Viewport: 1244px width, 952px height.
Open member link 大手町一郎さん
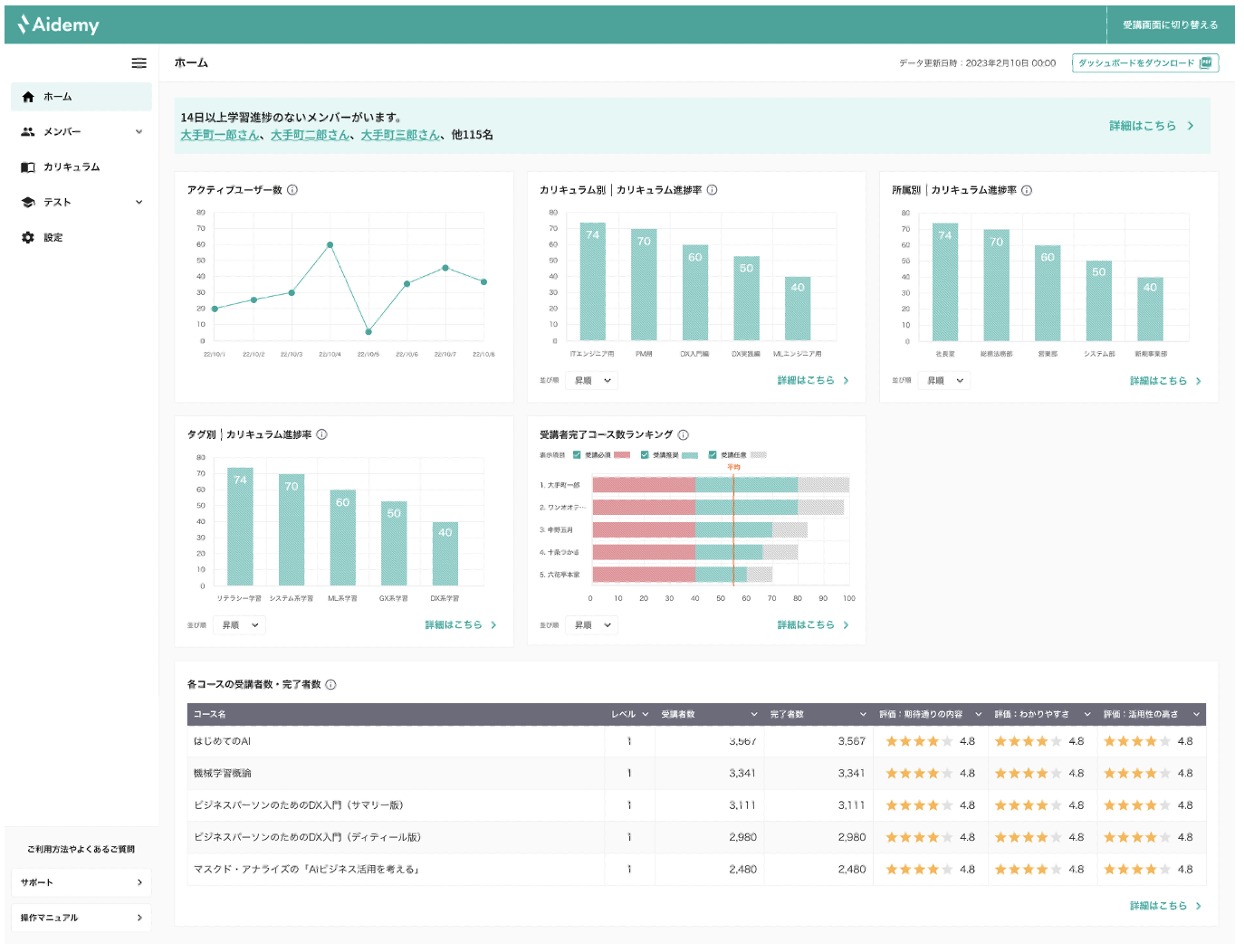220,135
